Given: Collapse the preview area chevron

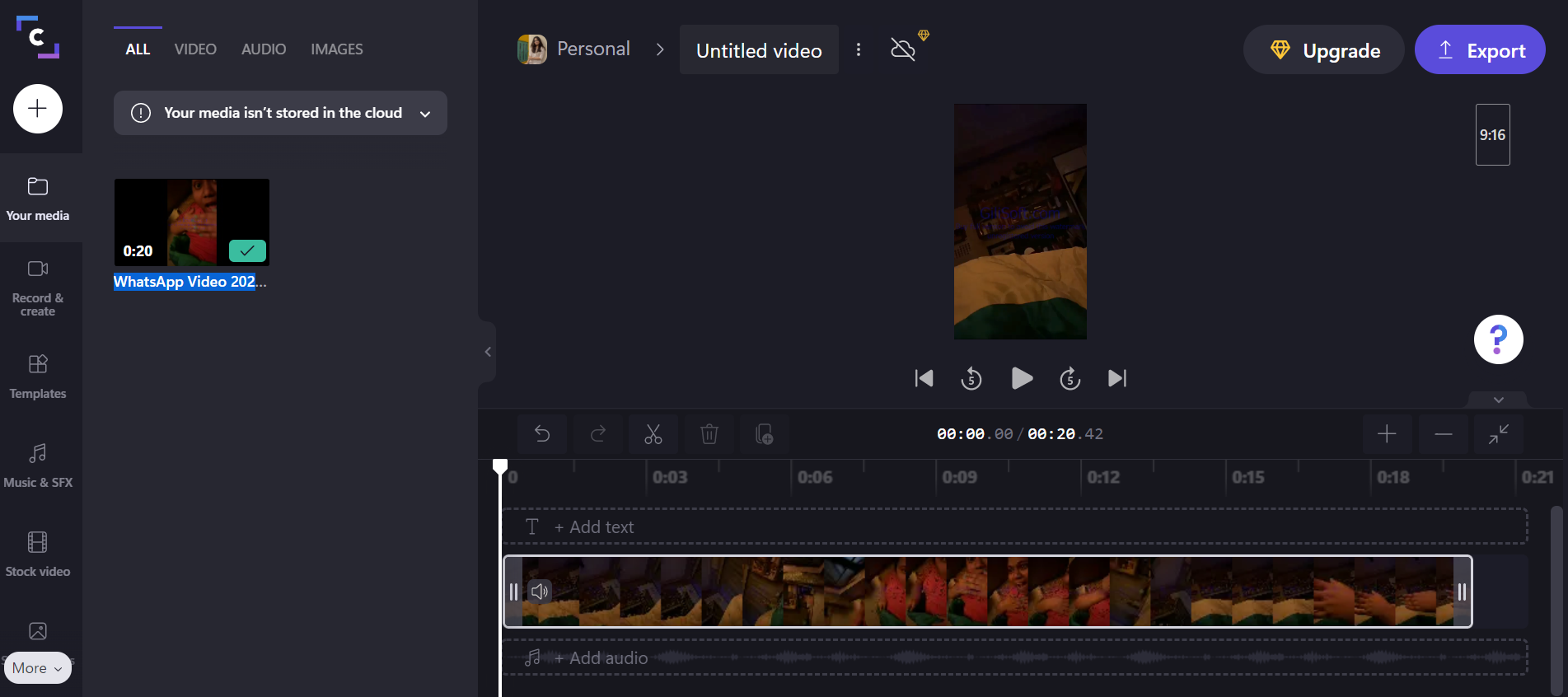Looking at the screenshot, I should 1498,400.
